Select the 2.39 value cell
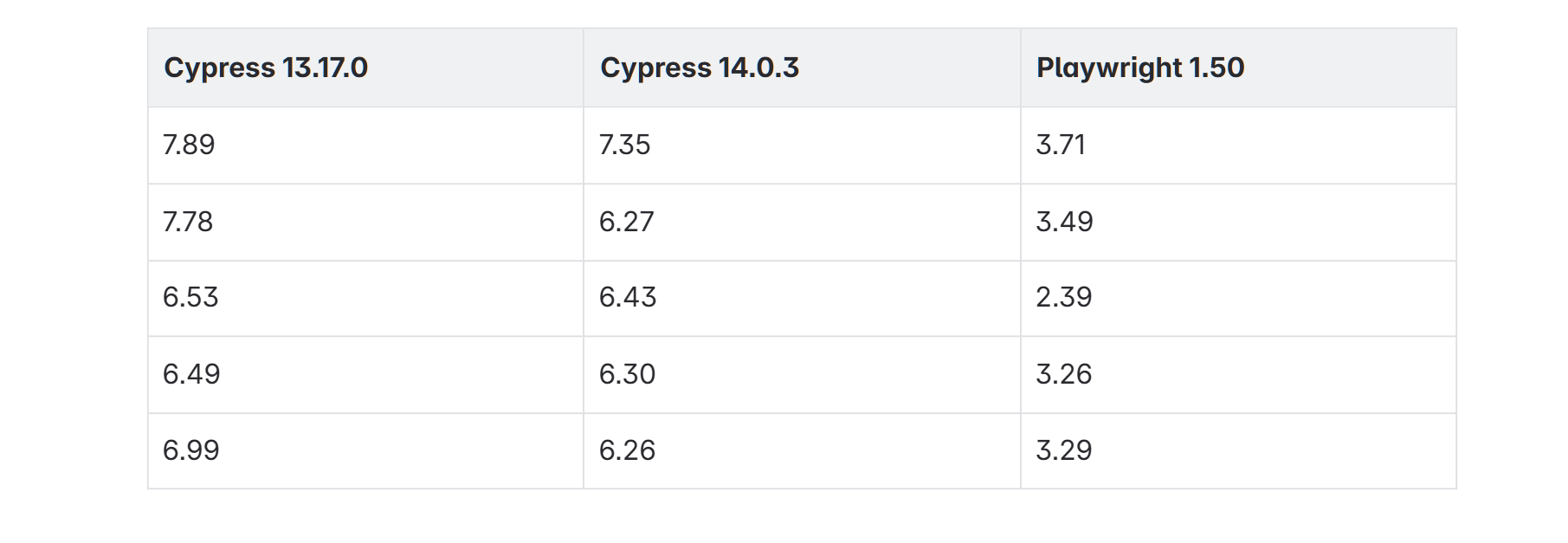Image resolution: width=1568 pixels, height=543 pixels. point(1238,298)
